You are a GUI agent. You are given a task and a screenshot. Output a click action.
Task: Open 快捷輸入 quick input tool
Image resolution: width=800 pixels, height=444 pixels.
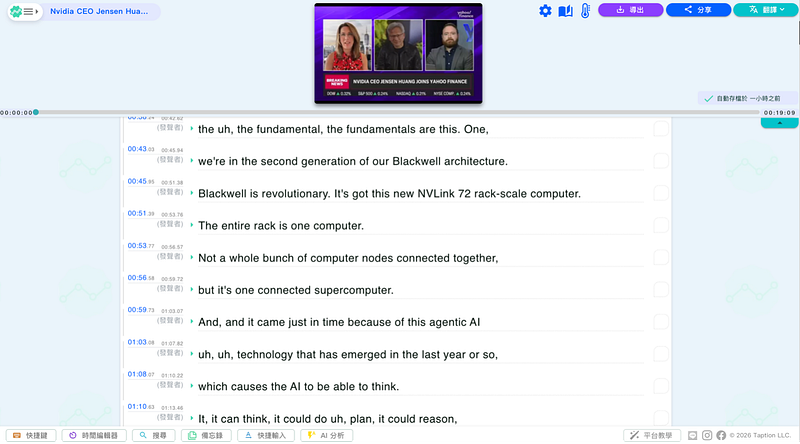pyautogui.click(x=265, y=435)
